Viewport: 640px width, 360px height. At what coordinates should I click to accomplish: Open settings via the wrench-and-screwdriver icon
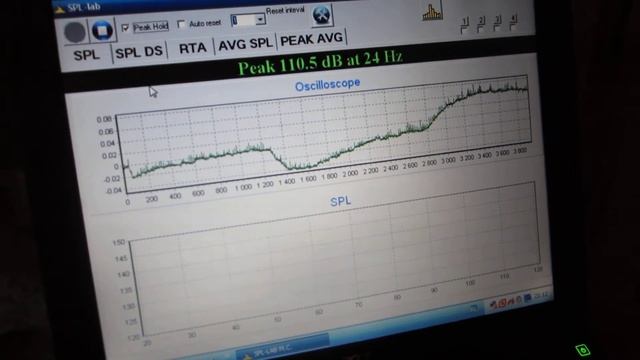[x=322, y=15]
